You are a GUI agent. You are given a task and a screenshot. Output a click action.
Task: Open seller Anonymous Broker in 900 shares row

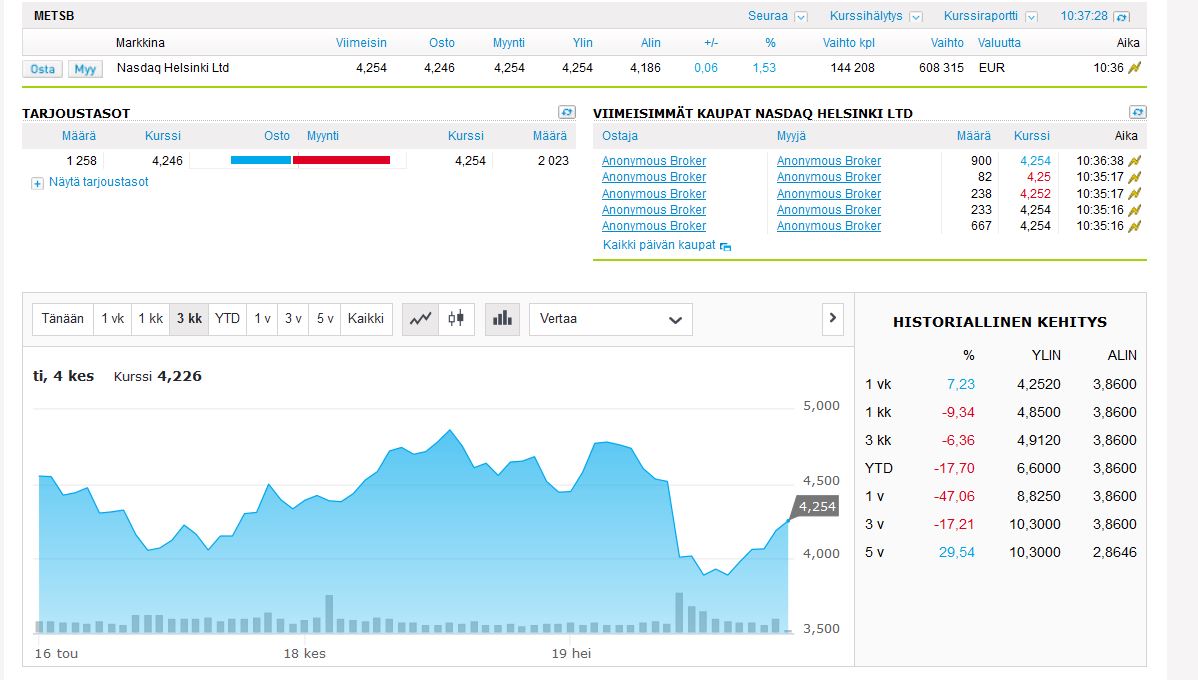[829, 161]
